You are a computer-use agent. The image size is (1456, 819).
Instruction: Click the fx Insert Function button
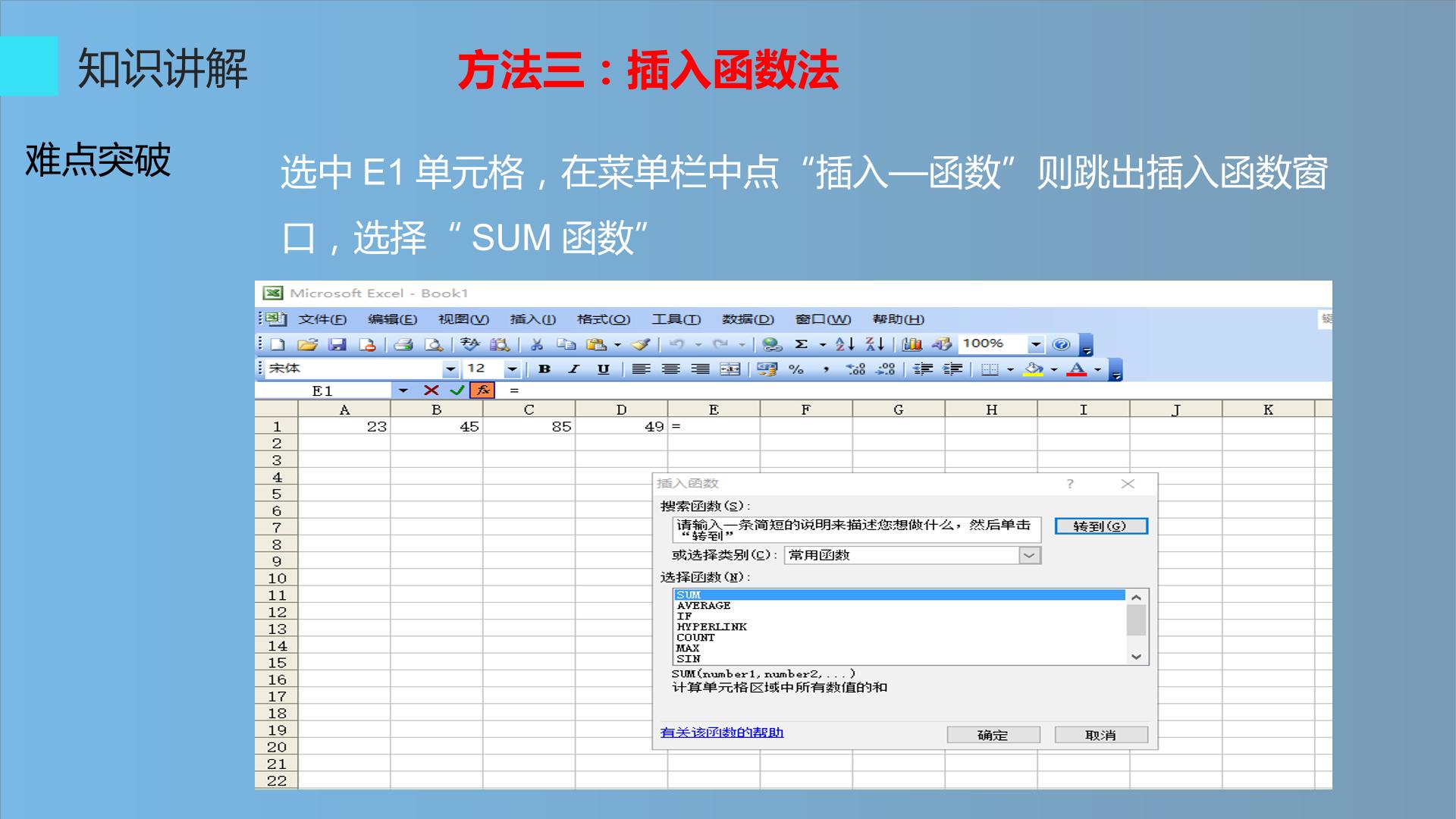point(482,391)
